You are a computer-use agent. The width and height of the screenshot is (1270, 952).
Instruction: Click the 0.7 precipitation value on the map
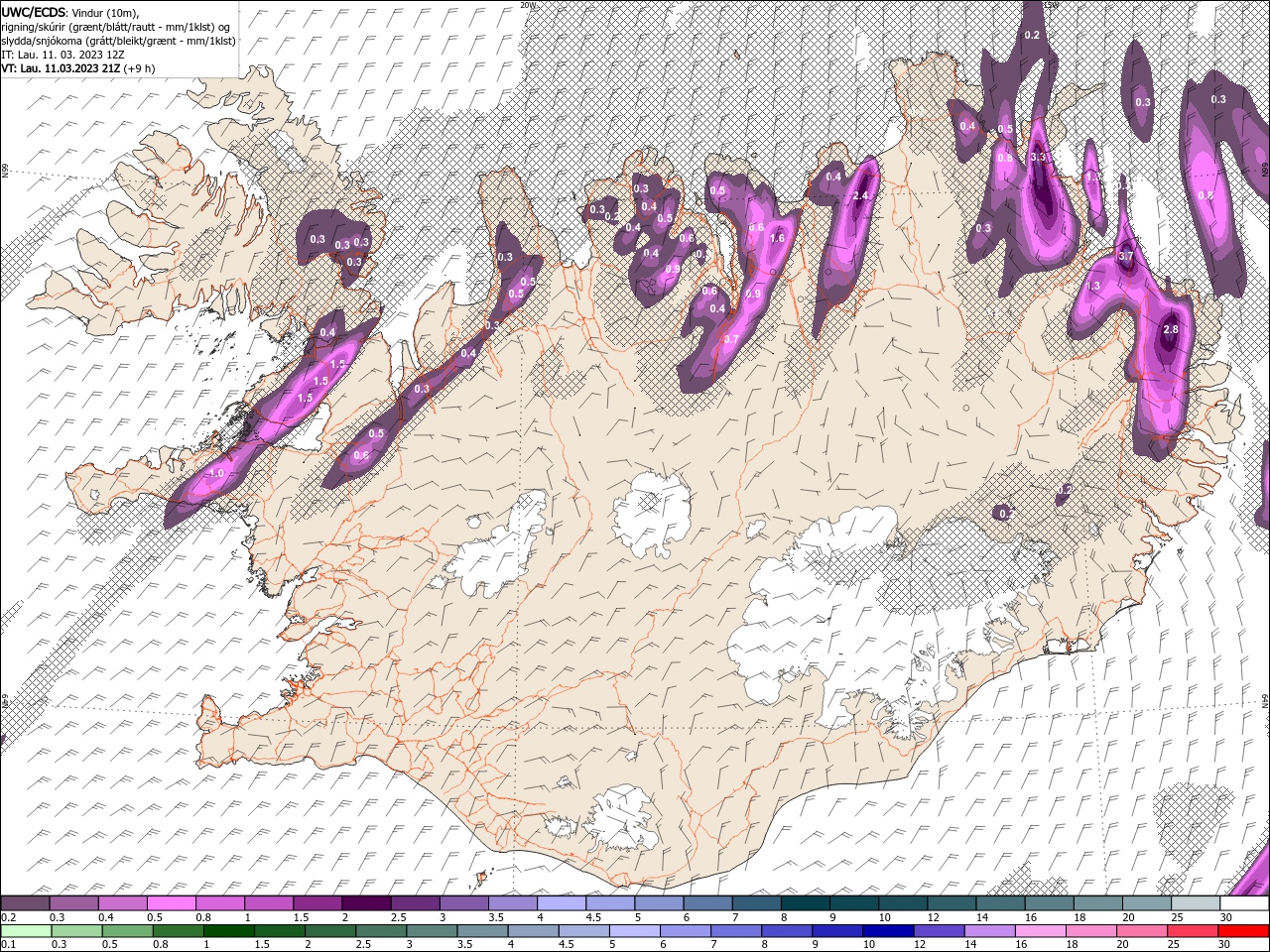[731, 339]
